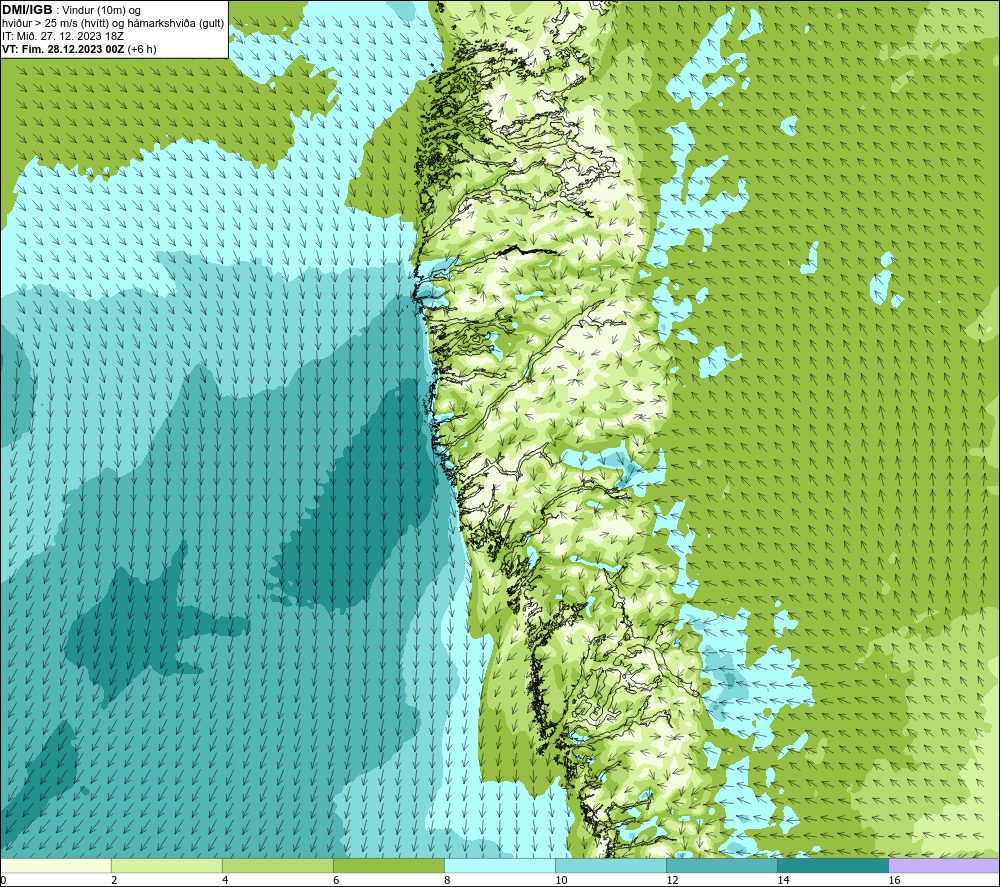The image size is (1000, 887).
Task: Click the purple above-16 m/s legend swatch
Action: [944, 866]
